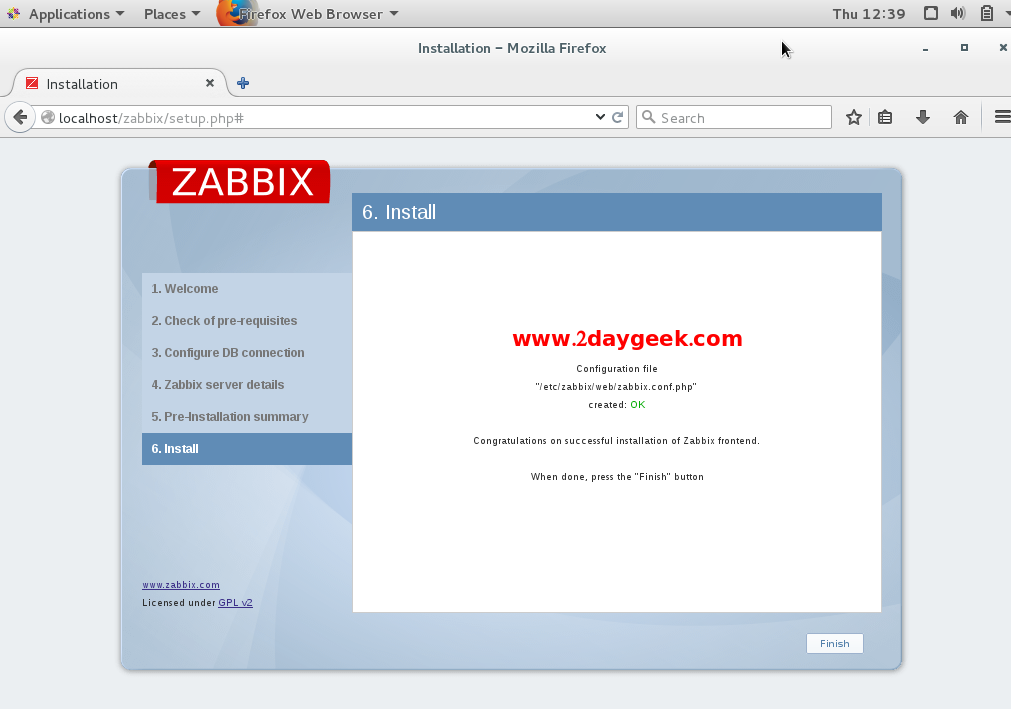Click the Congratulations message text
Screen dimensions: 1011x709
click(x=616, y=441)
